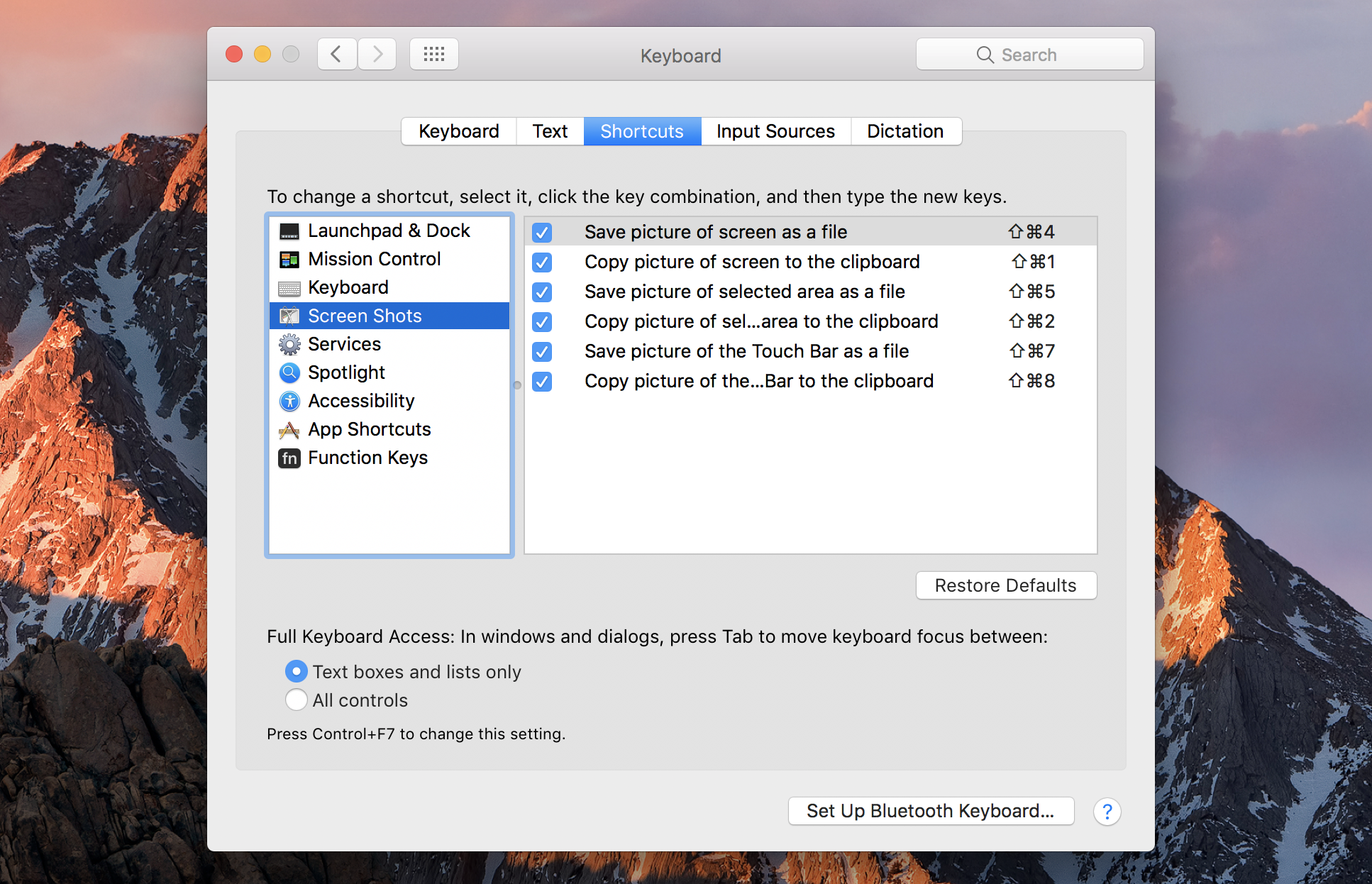1372x884 pixels.
Task: Select the Function Keys fn icon
Action: (x=288, y=458)
